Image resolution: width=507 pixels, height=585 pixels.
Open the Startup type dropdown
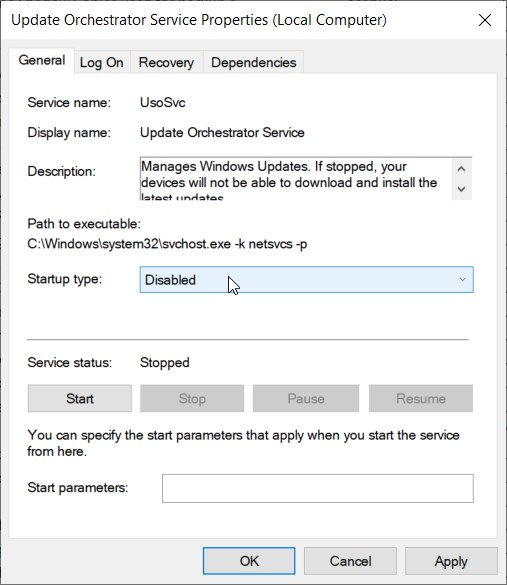pos(307,279)
